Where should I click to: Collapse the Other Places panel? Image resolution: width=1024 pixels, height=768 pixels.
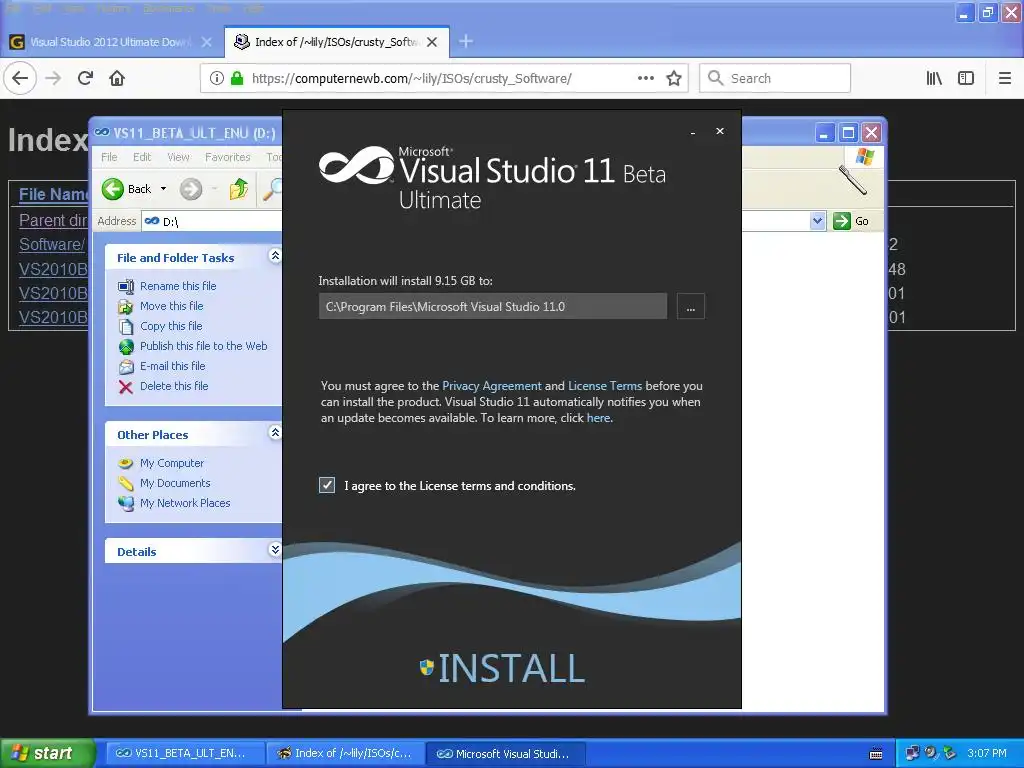click(x=275, y=433)
